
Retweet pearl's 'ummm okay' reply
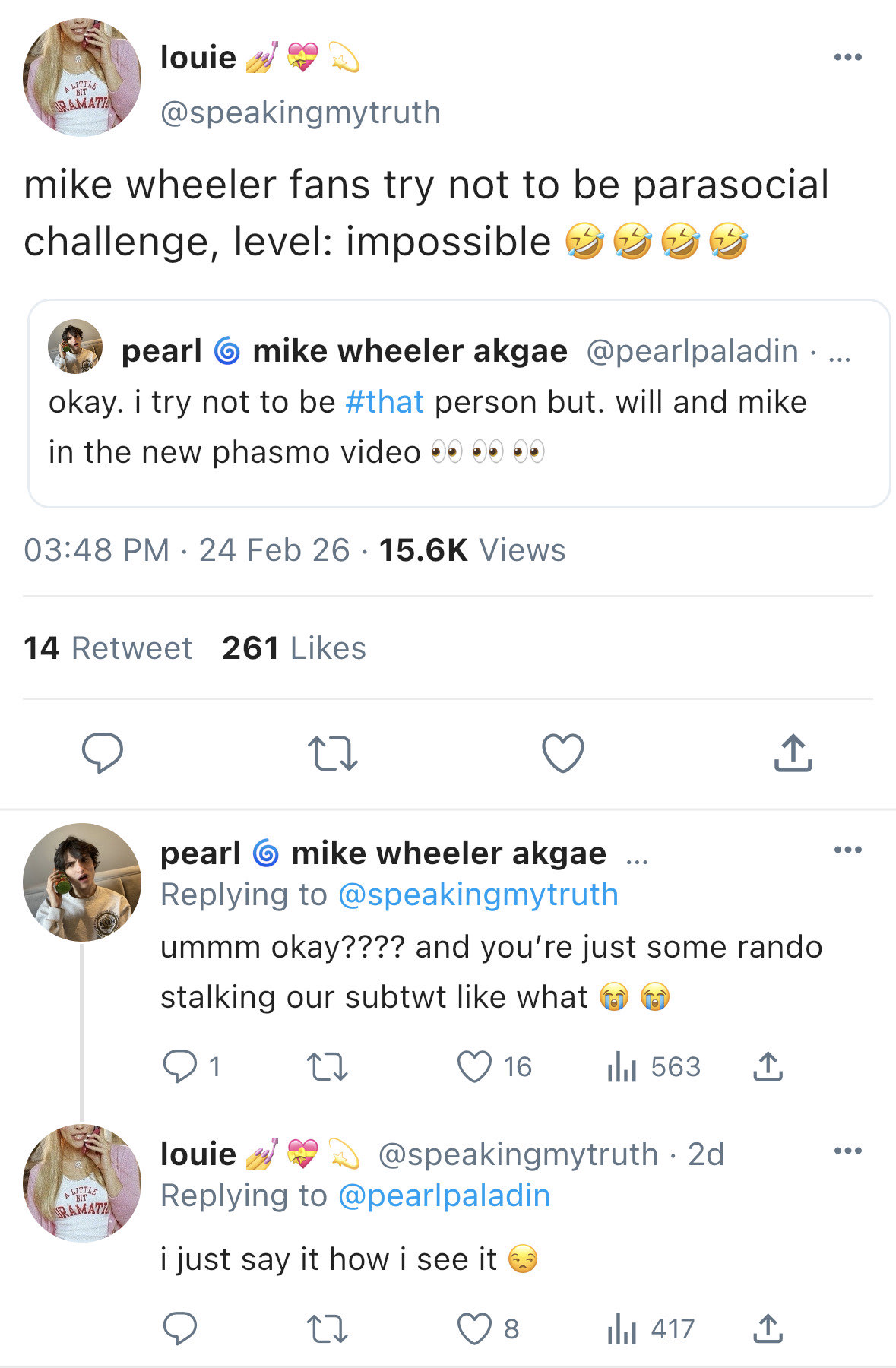click(327, 1066)
